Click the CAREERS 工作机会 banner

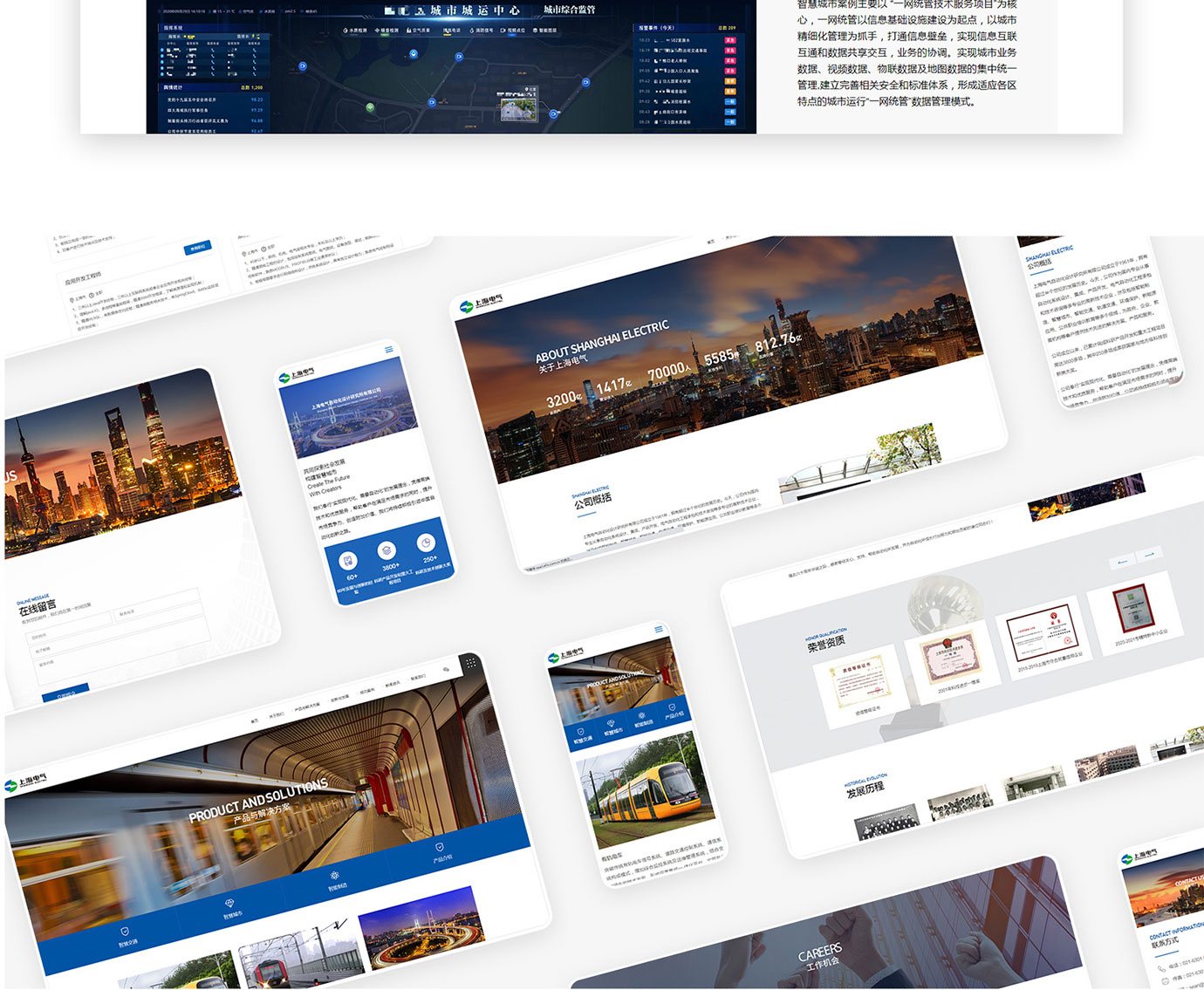818,955
